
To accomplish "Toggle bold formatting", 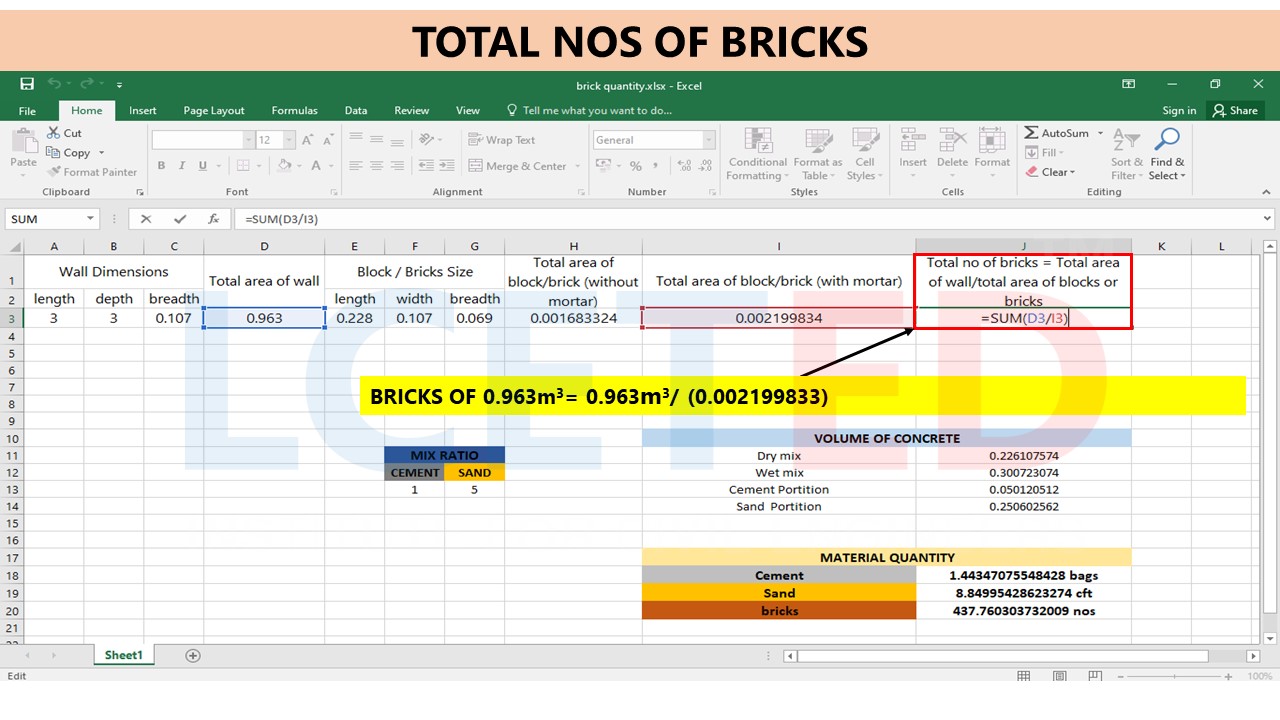I will click(160, 165).
